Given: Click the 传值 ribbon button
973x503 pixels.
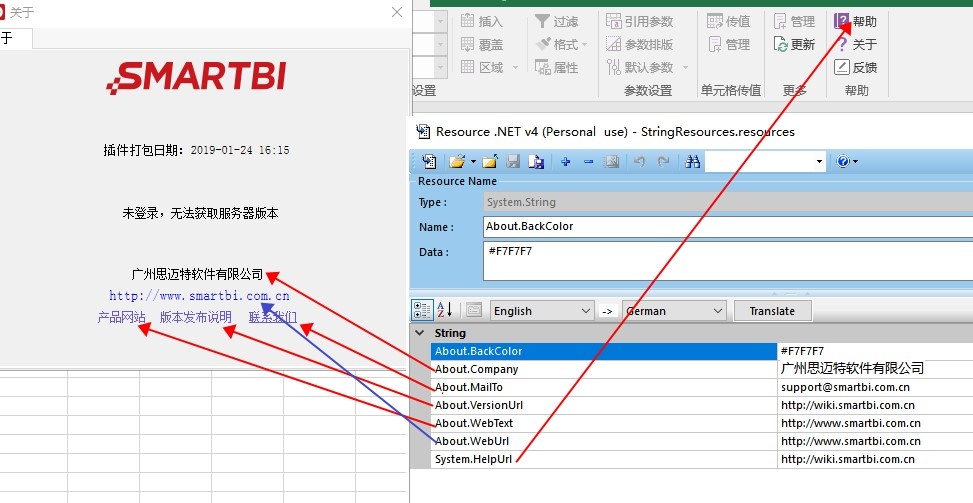Looking at the screenshot, I should (x=729, y=21).
